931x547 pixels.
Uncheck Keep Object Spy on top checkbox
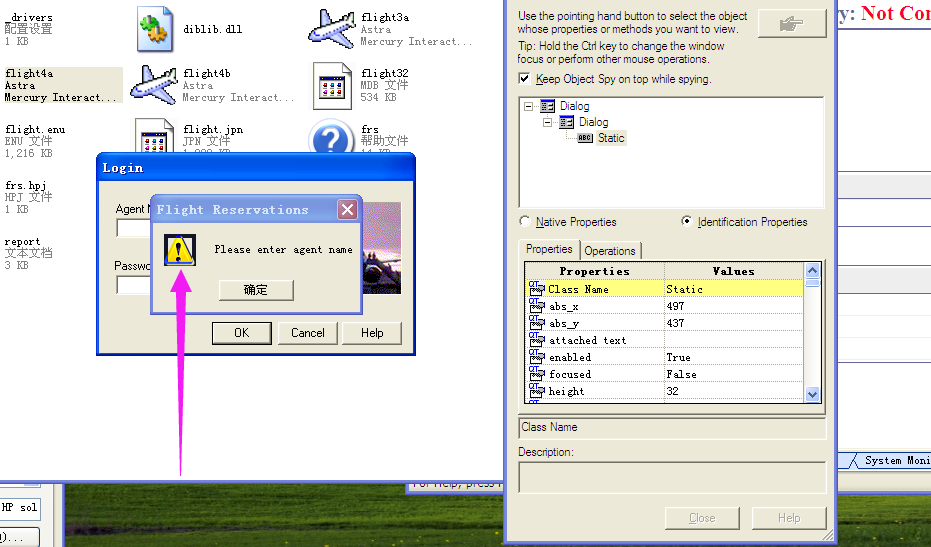coord(524,78)
